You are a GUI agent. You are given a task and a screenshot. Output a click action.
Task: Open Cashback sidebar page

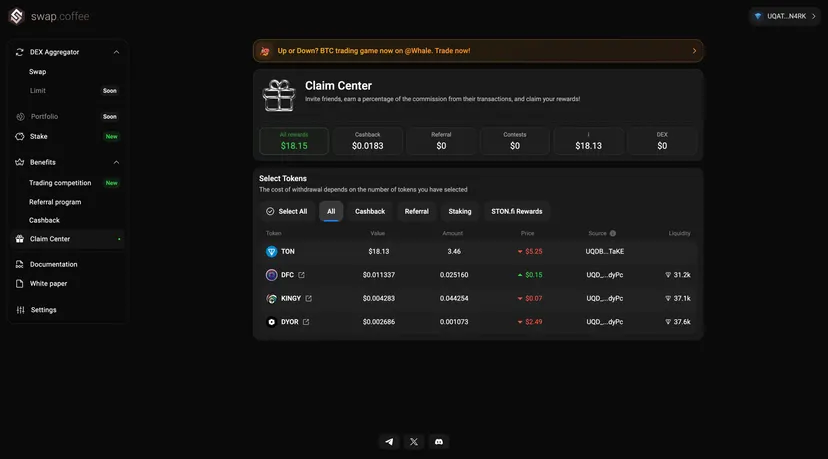click(x=44, y=220)
